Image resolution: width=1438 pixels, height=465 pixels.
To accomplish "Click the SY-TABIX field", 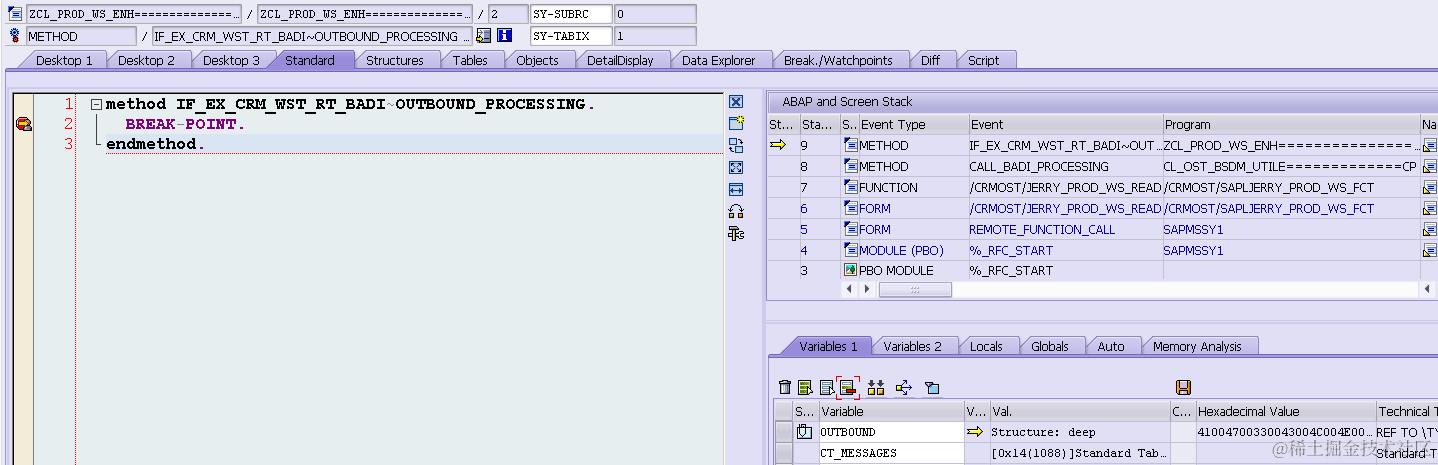I will click(571, 36).
